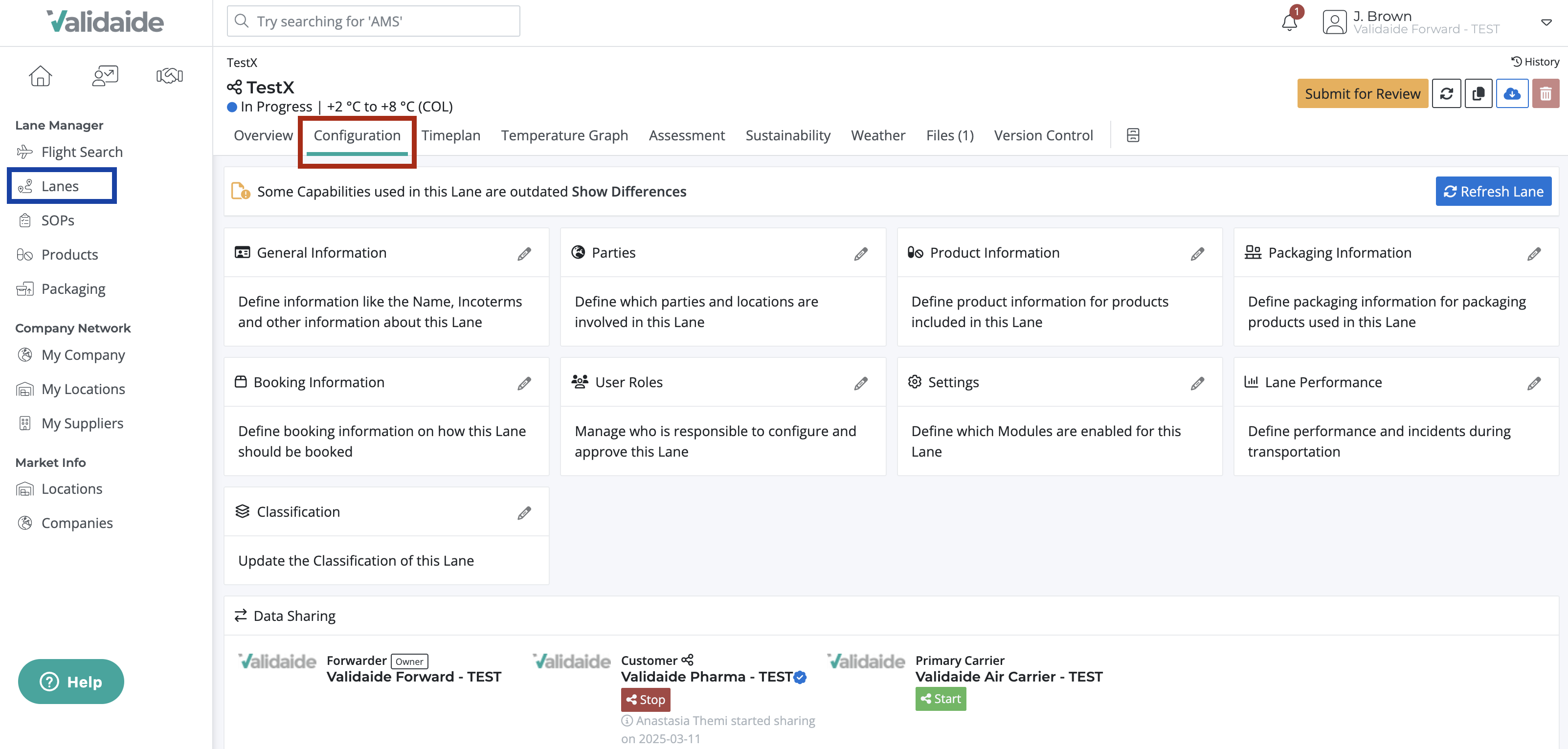
Task: Open the Weather tab
Action: point(878,135)
